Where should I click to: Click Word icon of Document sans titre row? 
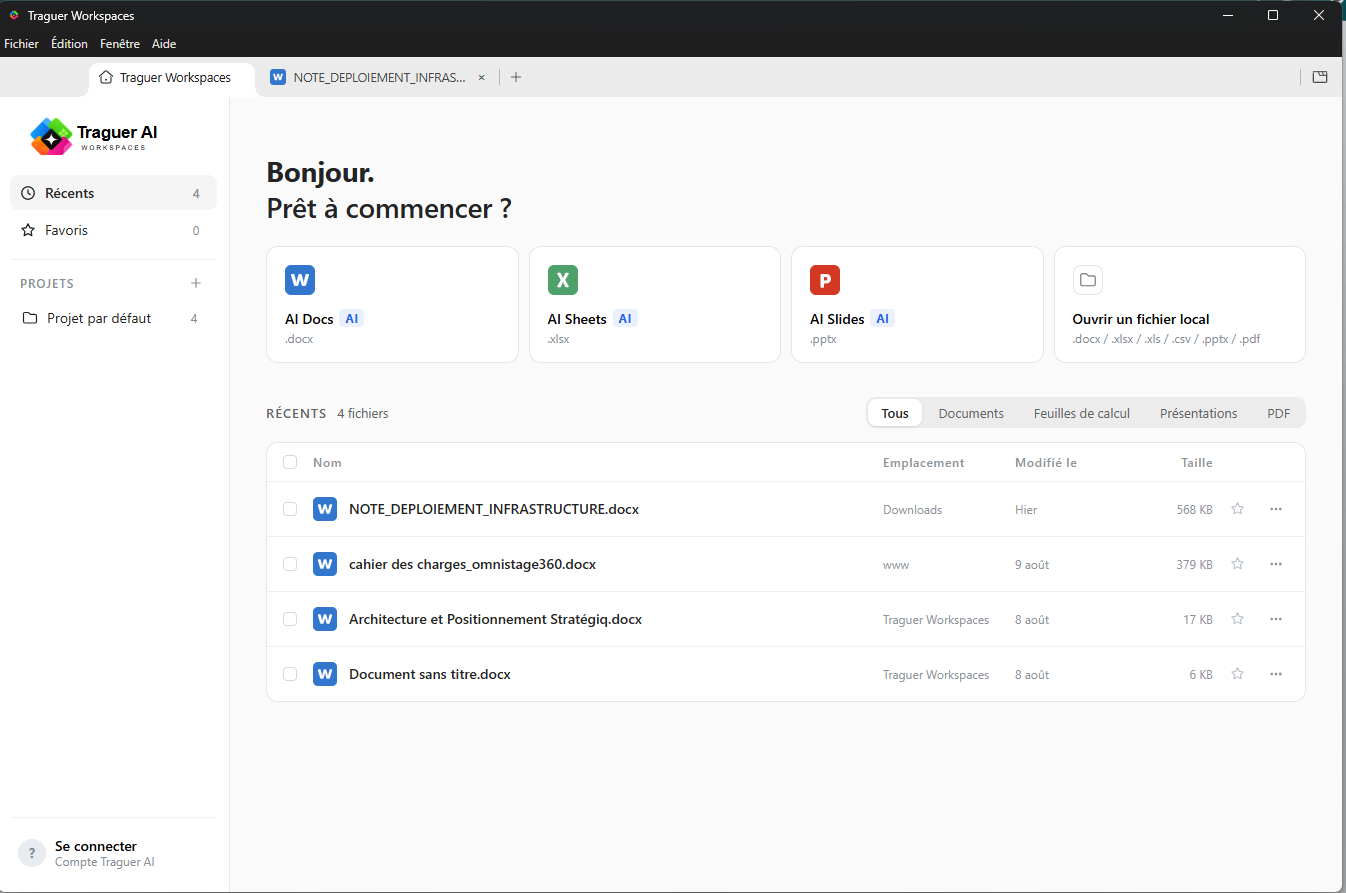pyautogui.click(x=325, y=674)
